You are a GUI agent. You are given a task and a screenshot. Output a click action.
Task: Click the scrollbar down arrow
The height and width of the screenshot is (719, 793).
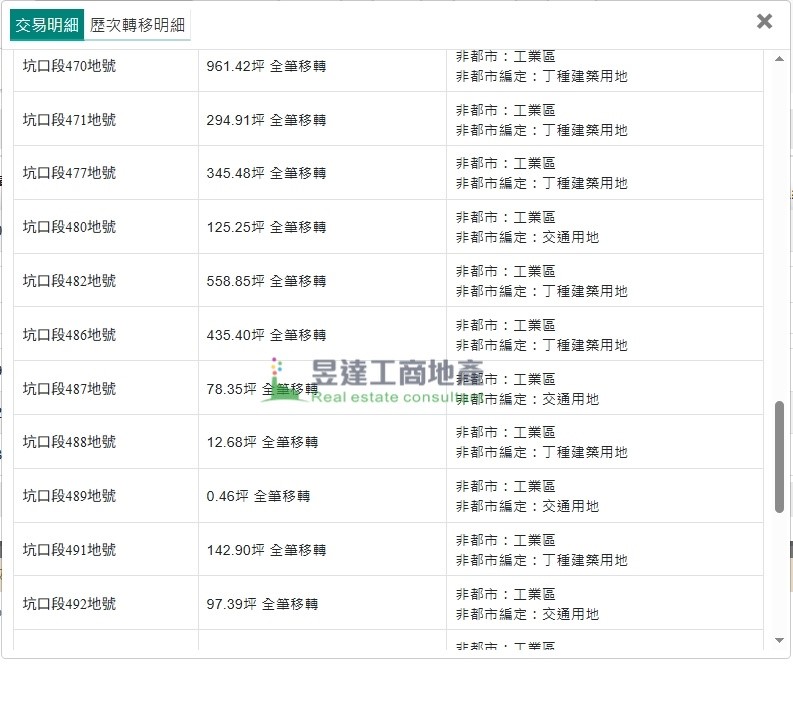tap(779, 640)
